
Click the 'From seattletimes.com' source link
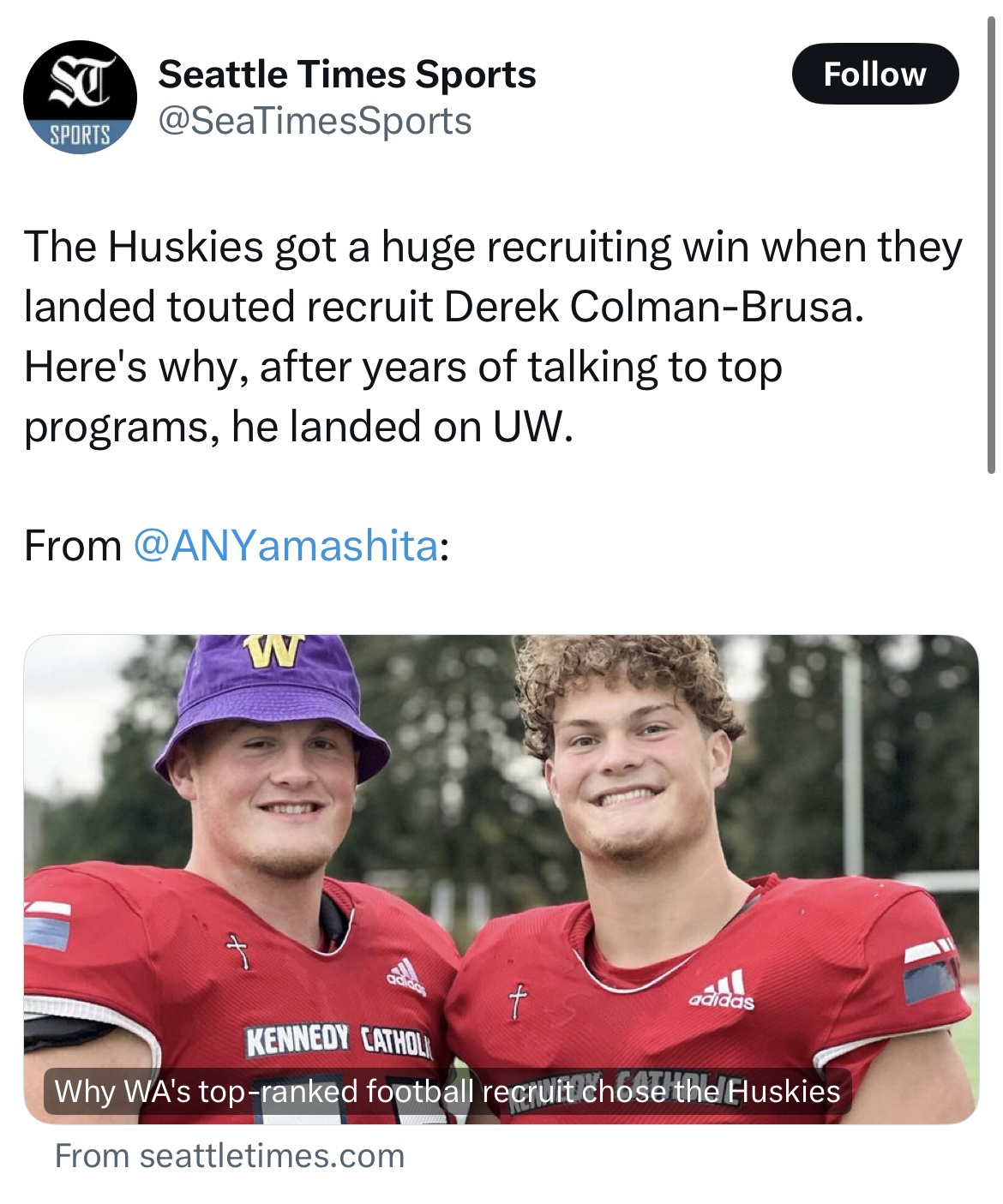(229, 1156)
